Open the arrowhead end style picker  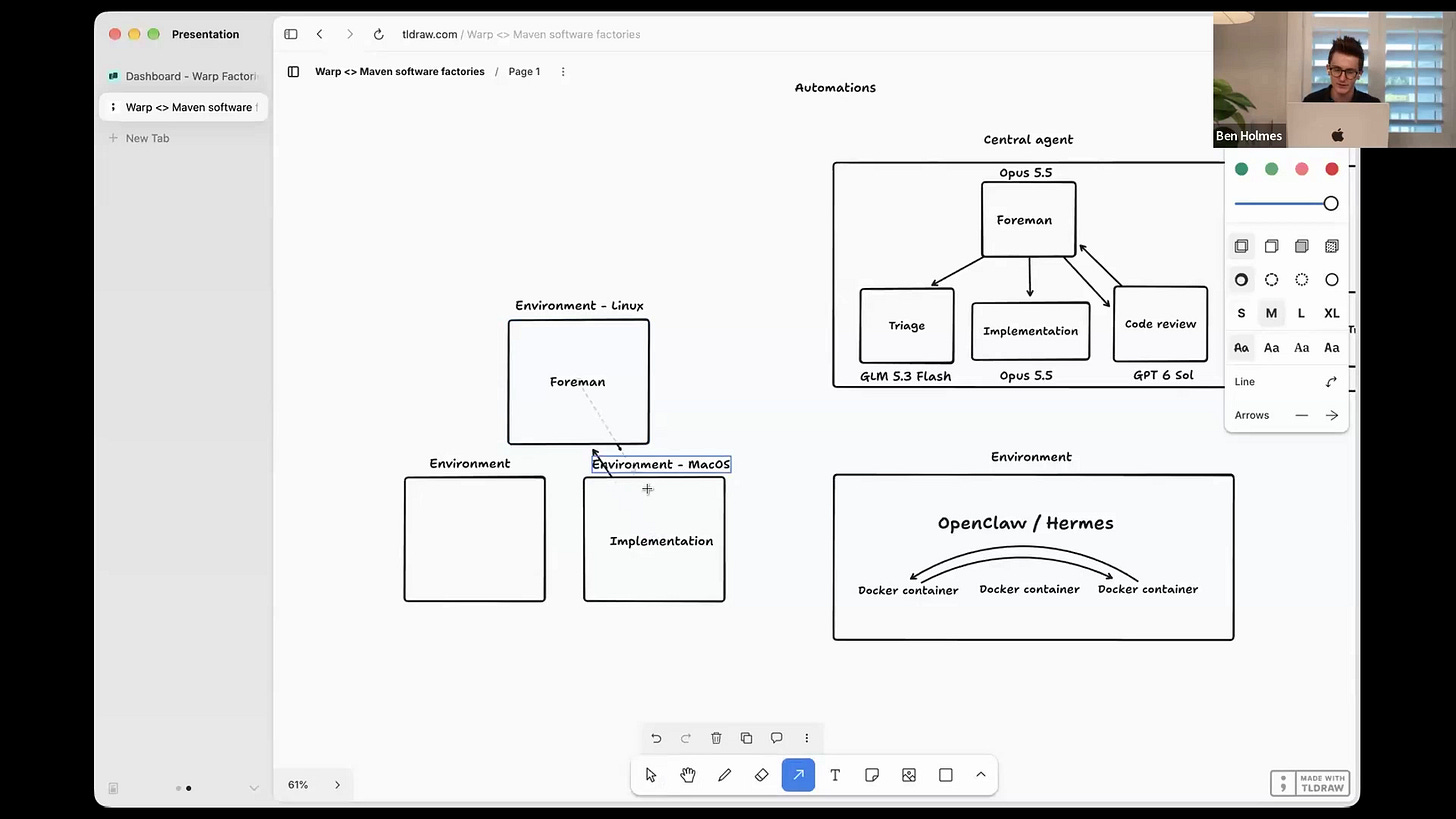pos(1332,415)
